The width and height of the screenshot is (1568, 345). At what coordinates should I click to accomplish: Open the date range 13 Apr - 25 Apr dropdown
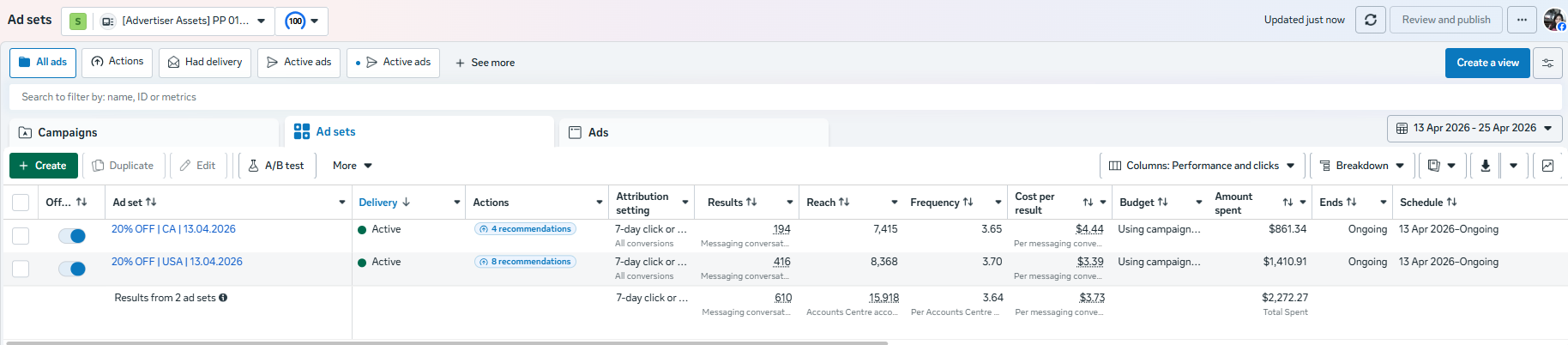(x=1475, y=128)
